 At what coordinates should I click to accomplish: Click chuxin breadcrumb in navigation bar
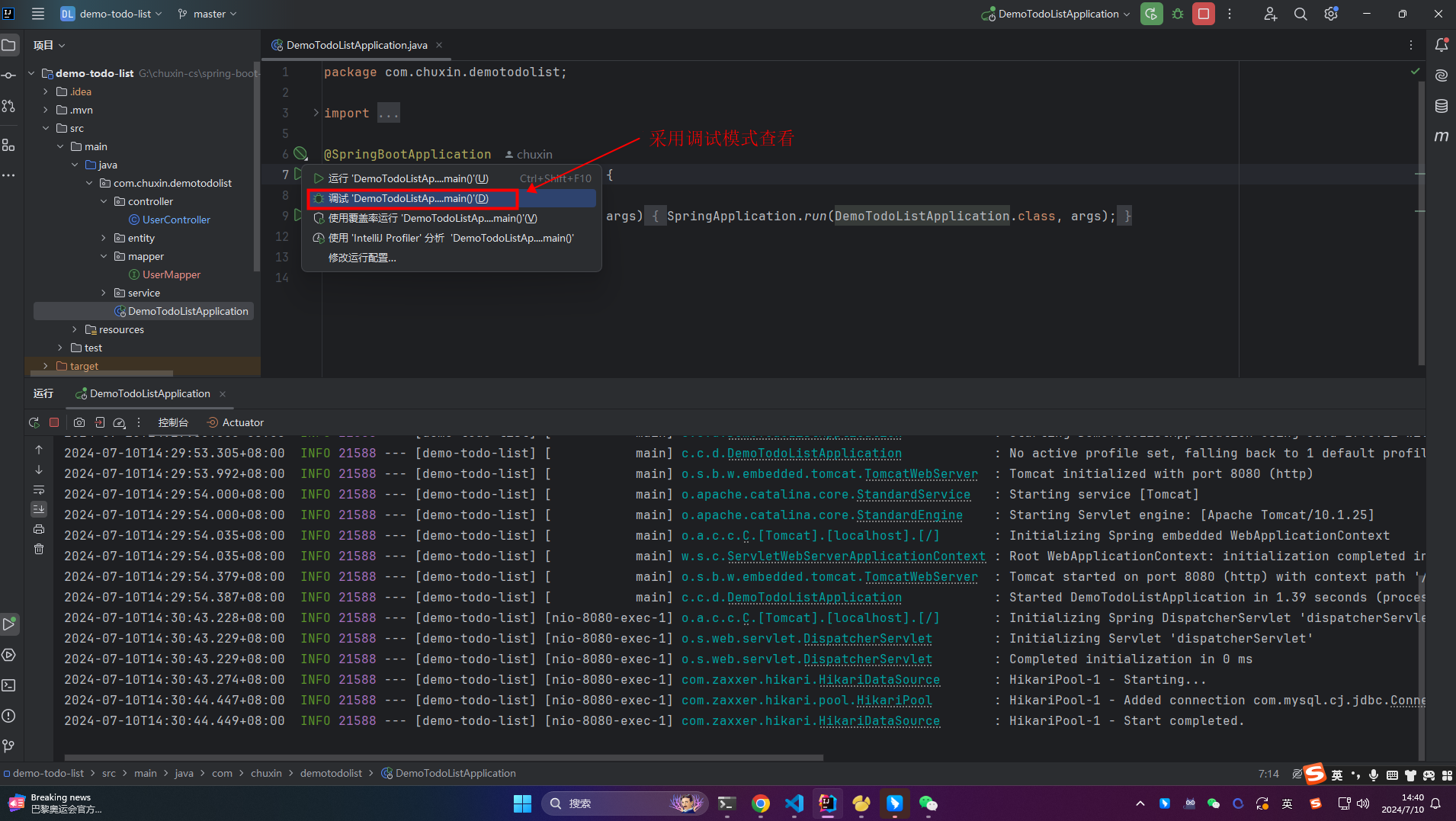coord(266,773)
